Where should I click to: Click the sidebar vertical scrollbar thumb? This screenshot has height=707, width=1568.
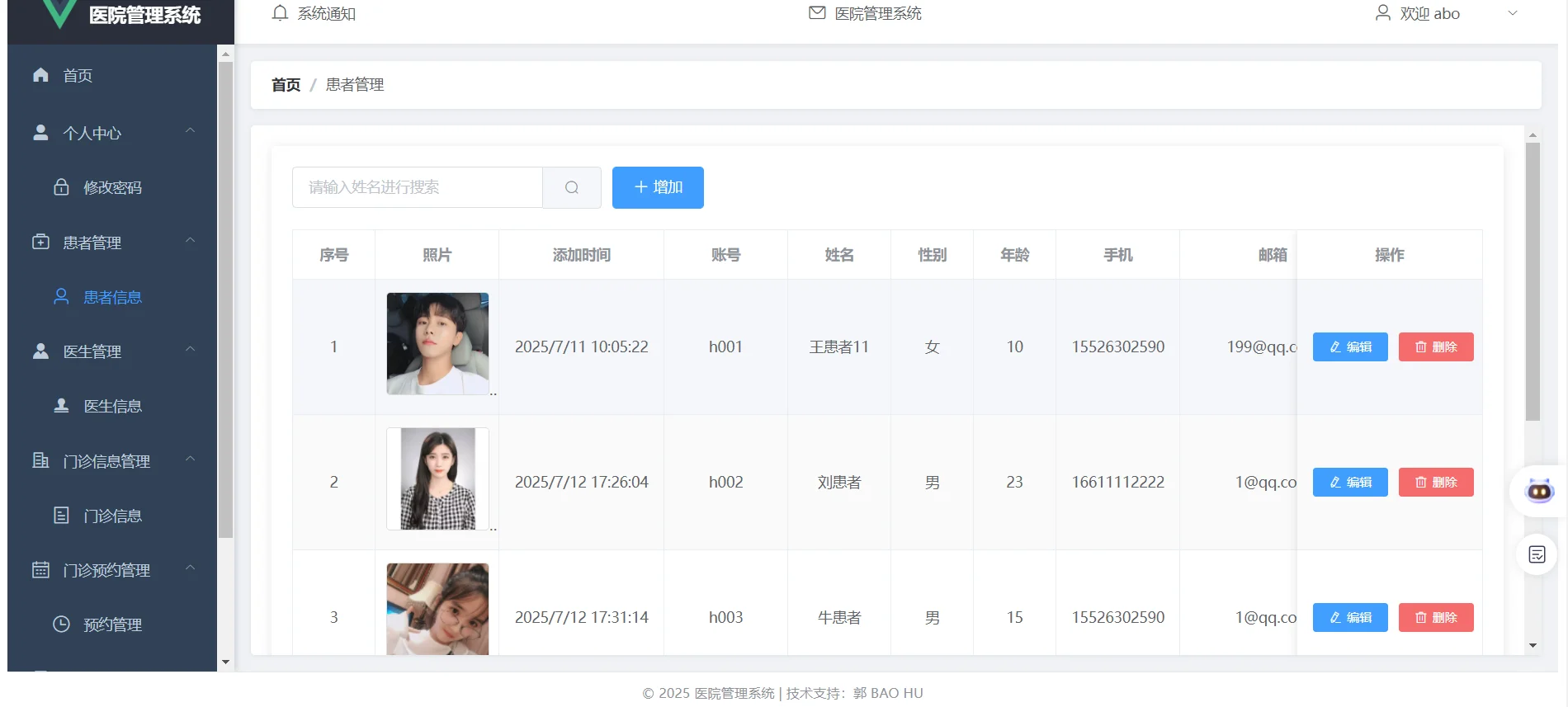225,300
